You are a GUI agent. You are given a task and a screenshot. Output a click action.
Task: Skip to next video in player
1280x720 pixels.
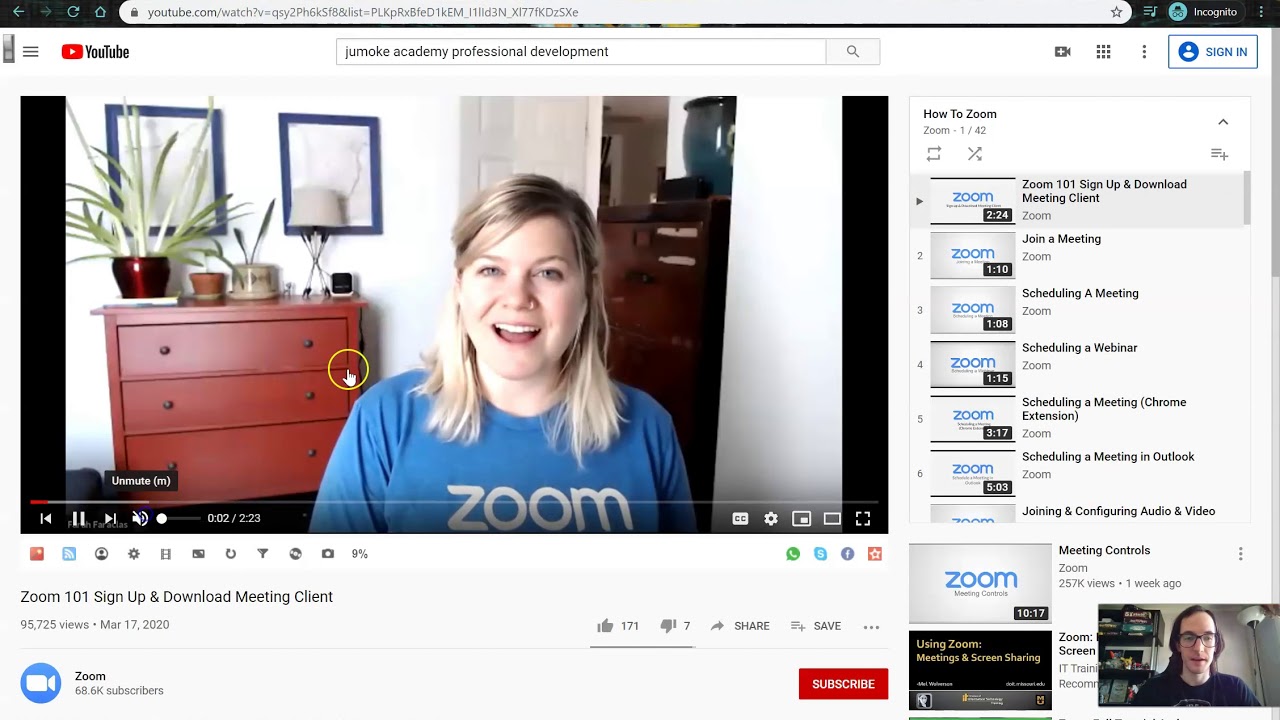(110, 518)
